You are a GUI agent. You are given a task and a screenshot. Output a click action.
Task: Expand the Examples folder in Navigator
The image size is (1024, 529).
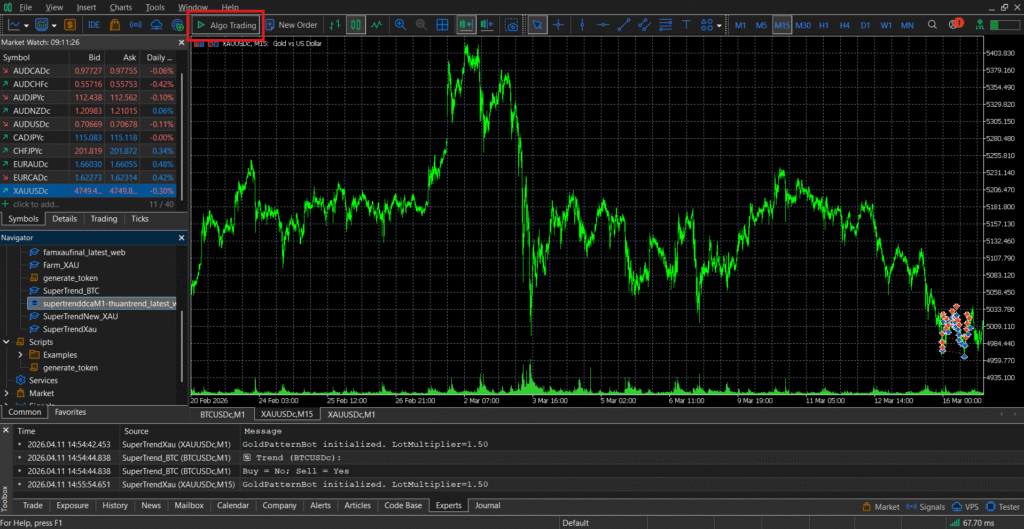pyautogui.click(x=21, y=355)
